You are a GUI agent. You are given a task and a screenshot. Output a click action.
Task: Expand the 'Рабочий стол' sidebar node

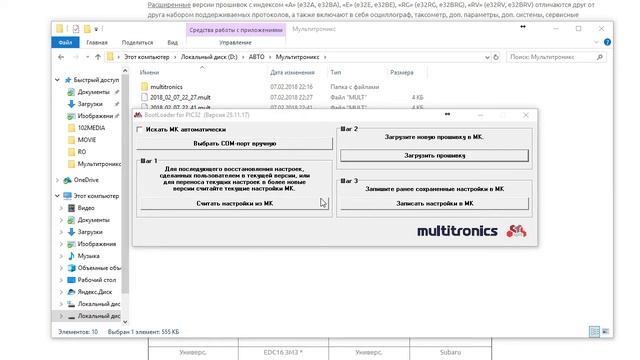61,280
